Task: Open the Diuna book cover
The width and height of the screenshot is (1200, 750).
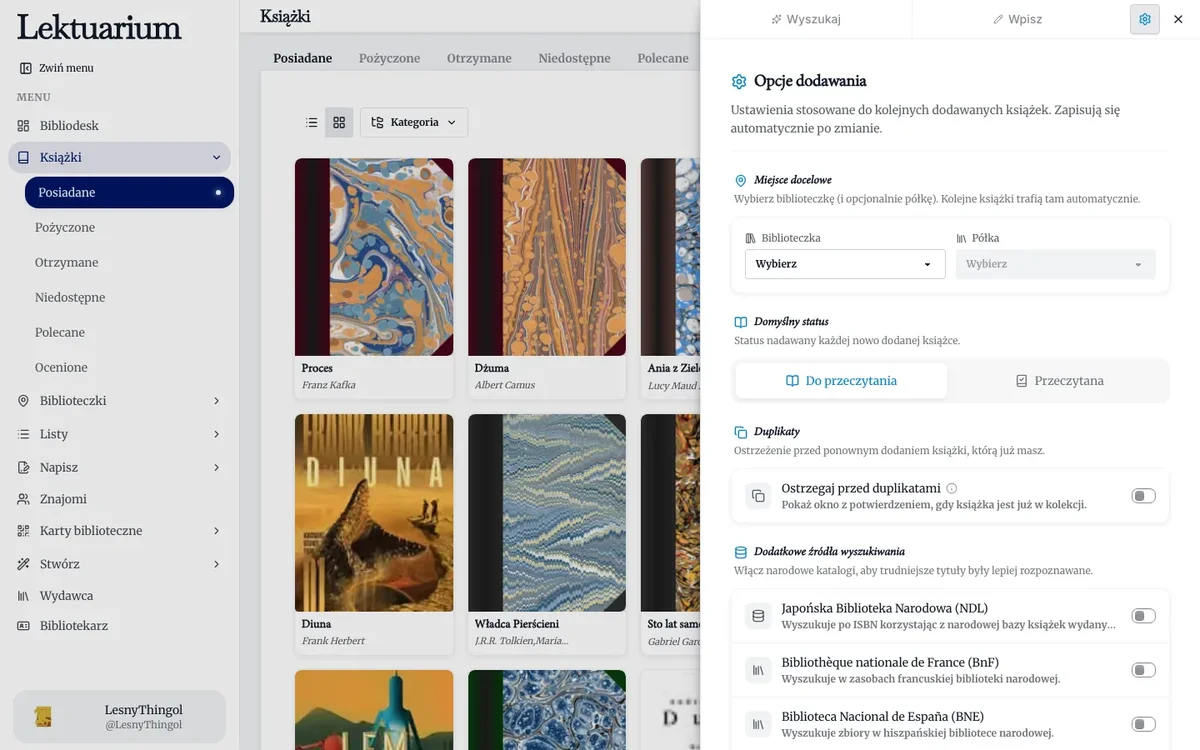Action: pyautogui.click(x=374, y=513)
